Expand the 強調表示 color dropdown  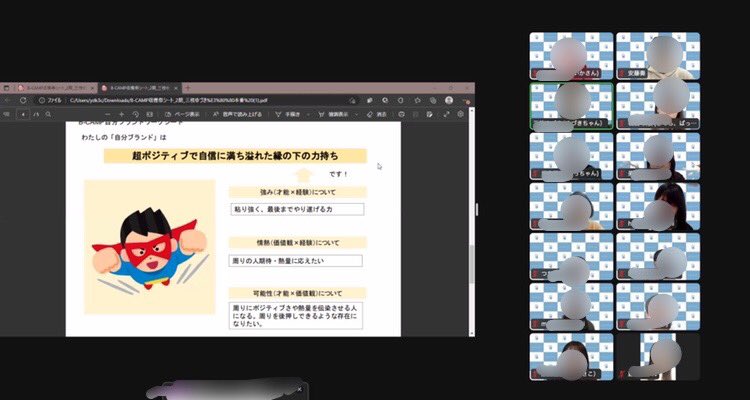[356, 114]
